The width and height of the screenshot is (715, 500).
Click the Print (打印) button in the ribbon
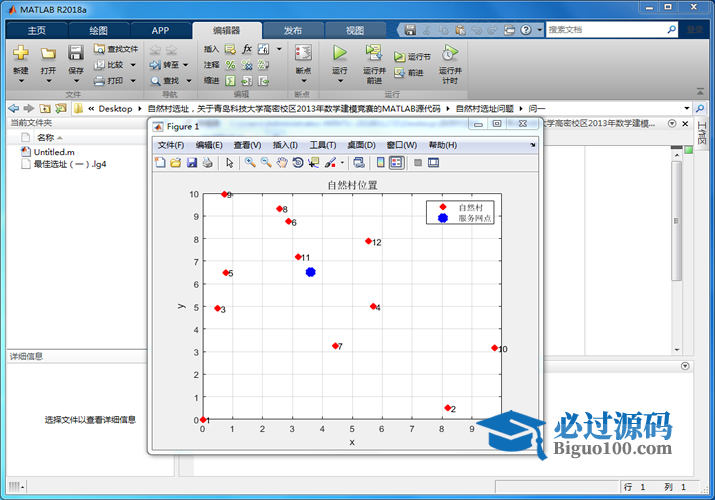pos(109,81)
